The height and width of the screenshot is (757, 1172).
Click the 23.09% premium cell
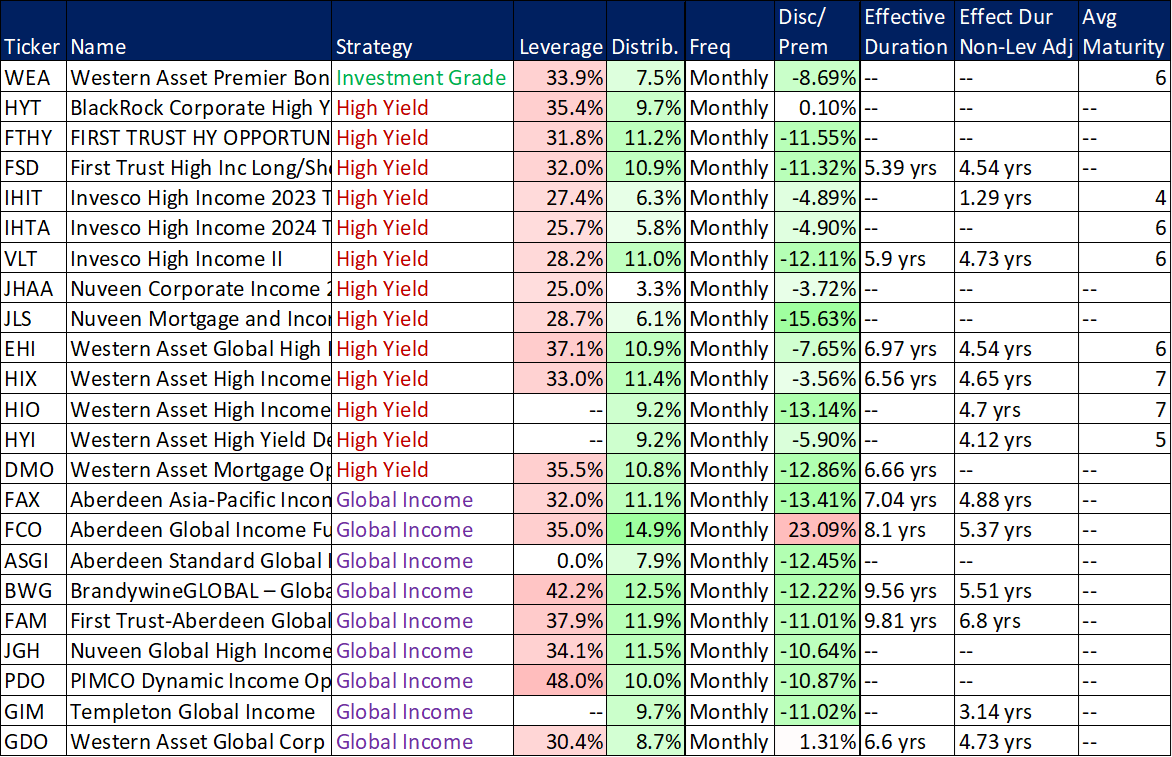tap(817, 530)
